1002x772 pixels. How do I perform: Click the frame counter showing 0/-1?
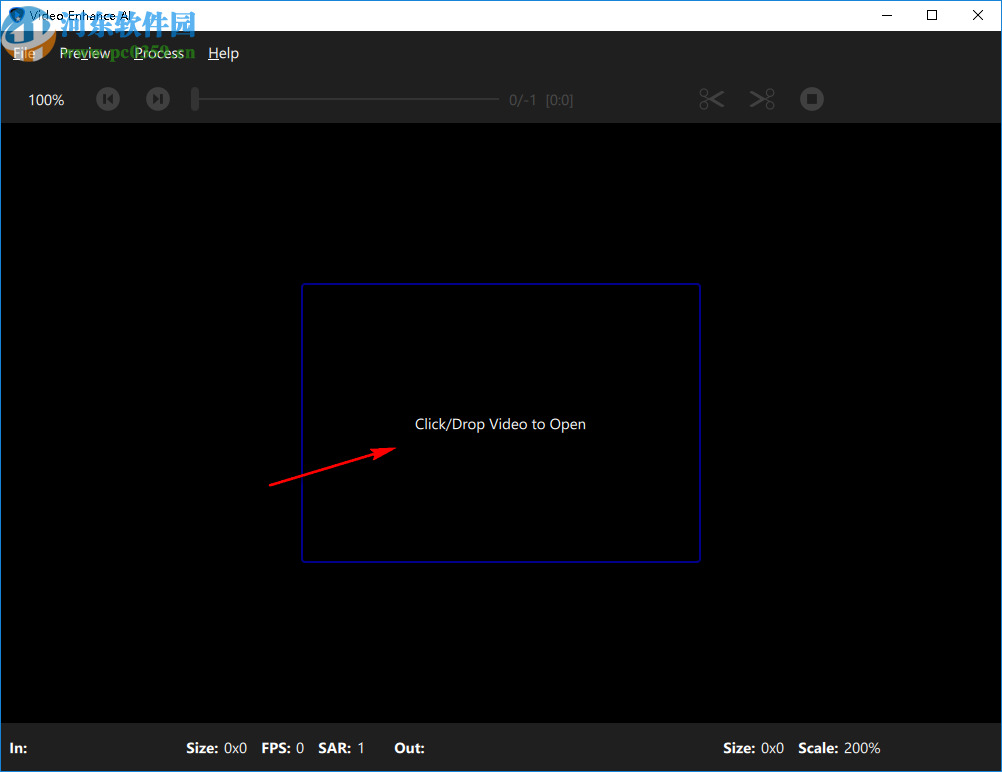coord(522,99)
